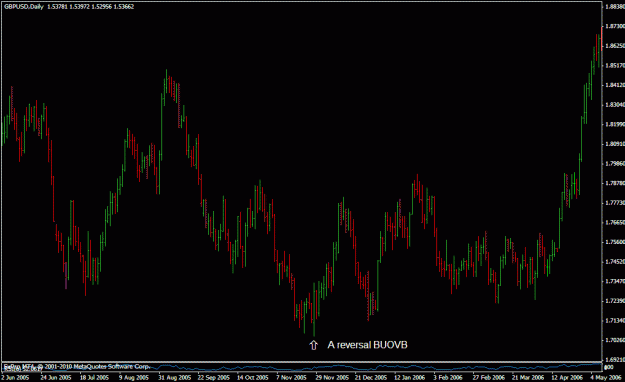Click the 1.7773 price level on the scale

615,203
